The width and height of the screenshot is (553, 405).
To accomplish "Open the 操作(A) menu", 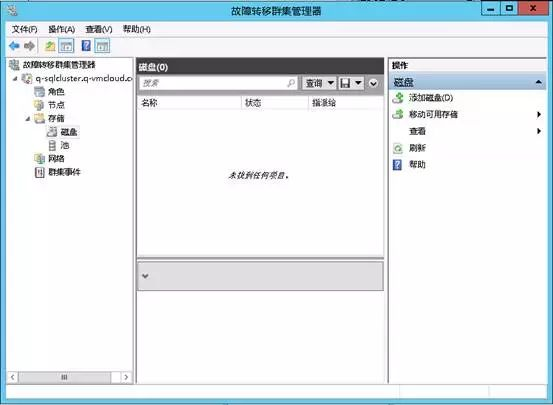I will 62,30.
